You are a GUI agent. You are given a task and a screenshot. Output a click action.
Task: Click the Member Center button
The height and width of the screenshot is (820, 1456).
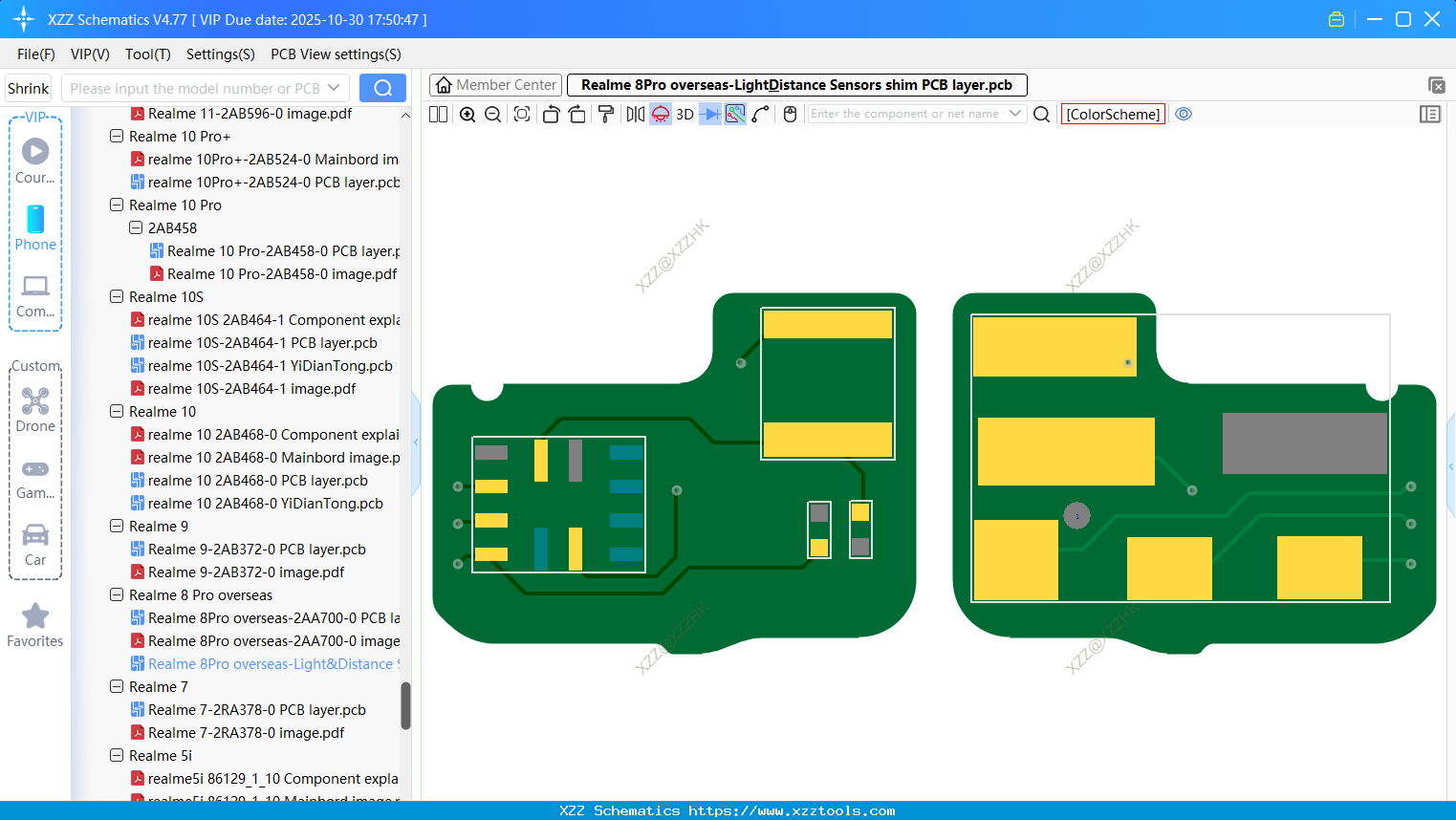click(495, 84)
